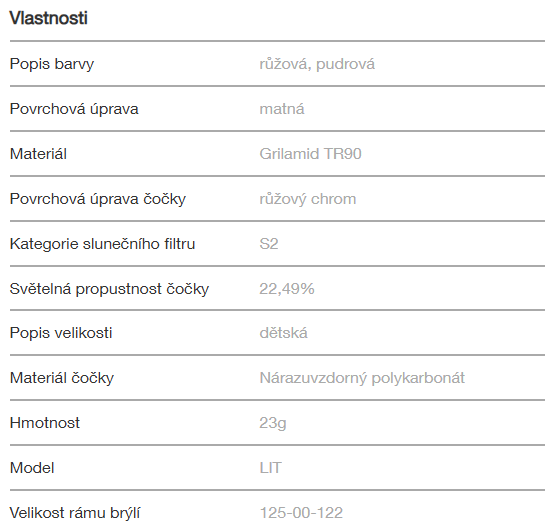Click the růžová, pudrová value
The height and width of the screenshot is (531, 545).
(317, 64)
